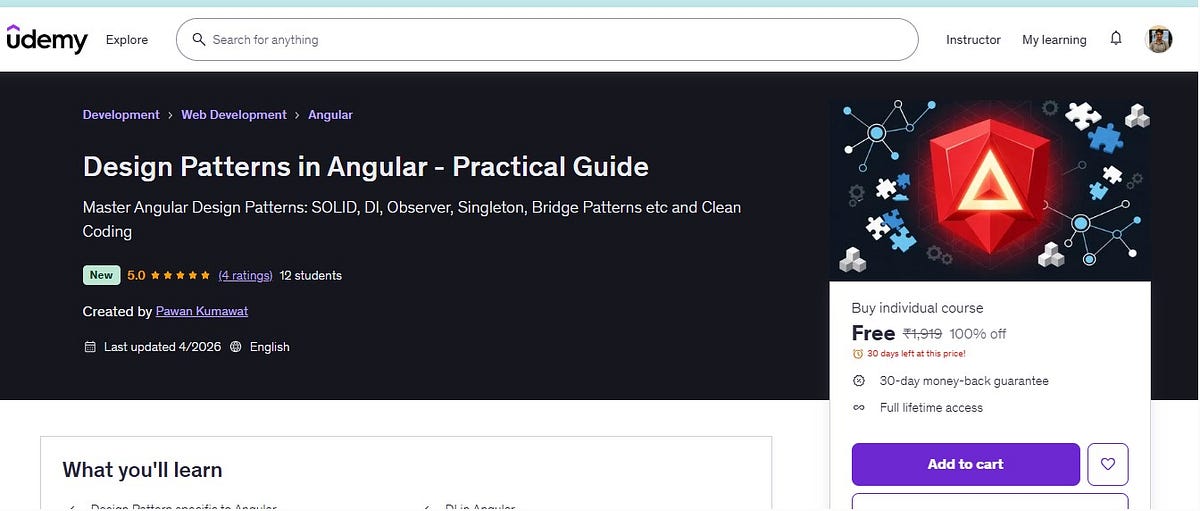1200x511 pixels.
Task: Go to Web Development breadcrumb
Action: (234, 115)
